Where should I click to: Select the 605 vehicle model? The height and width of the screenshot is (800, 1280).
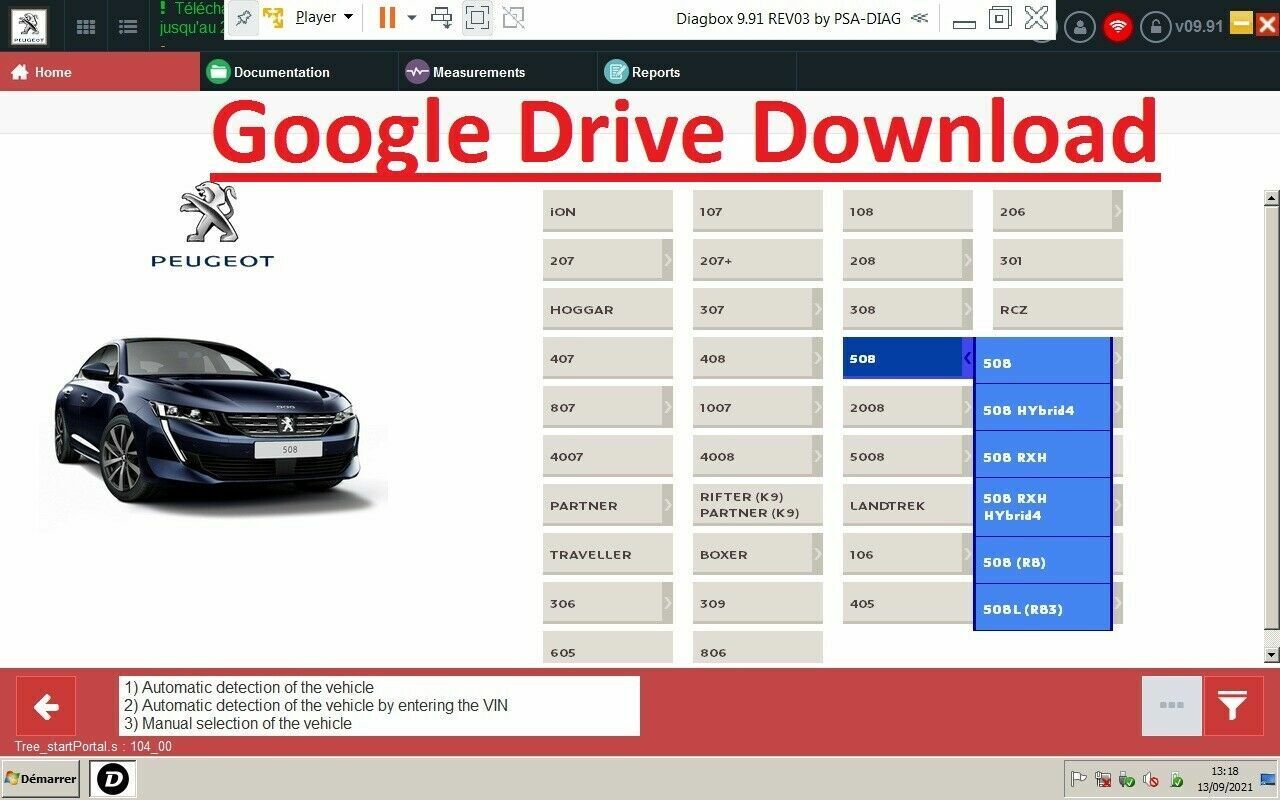[x=608, y=648]
